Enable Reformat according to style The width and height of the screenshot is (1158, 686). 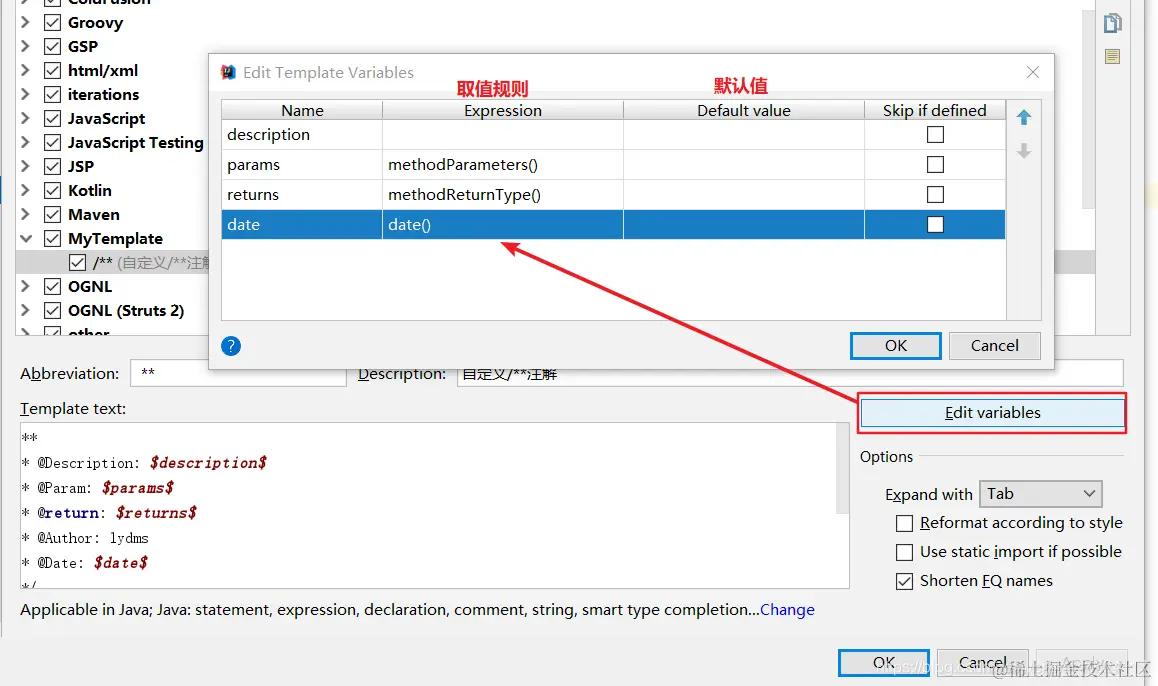coord(904,524)
